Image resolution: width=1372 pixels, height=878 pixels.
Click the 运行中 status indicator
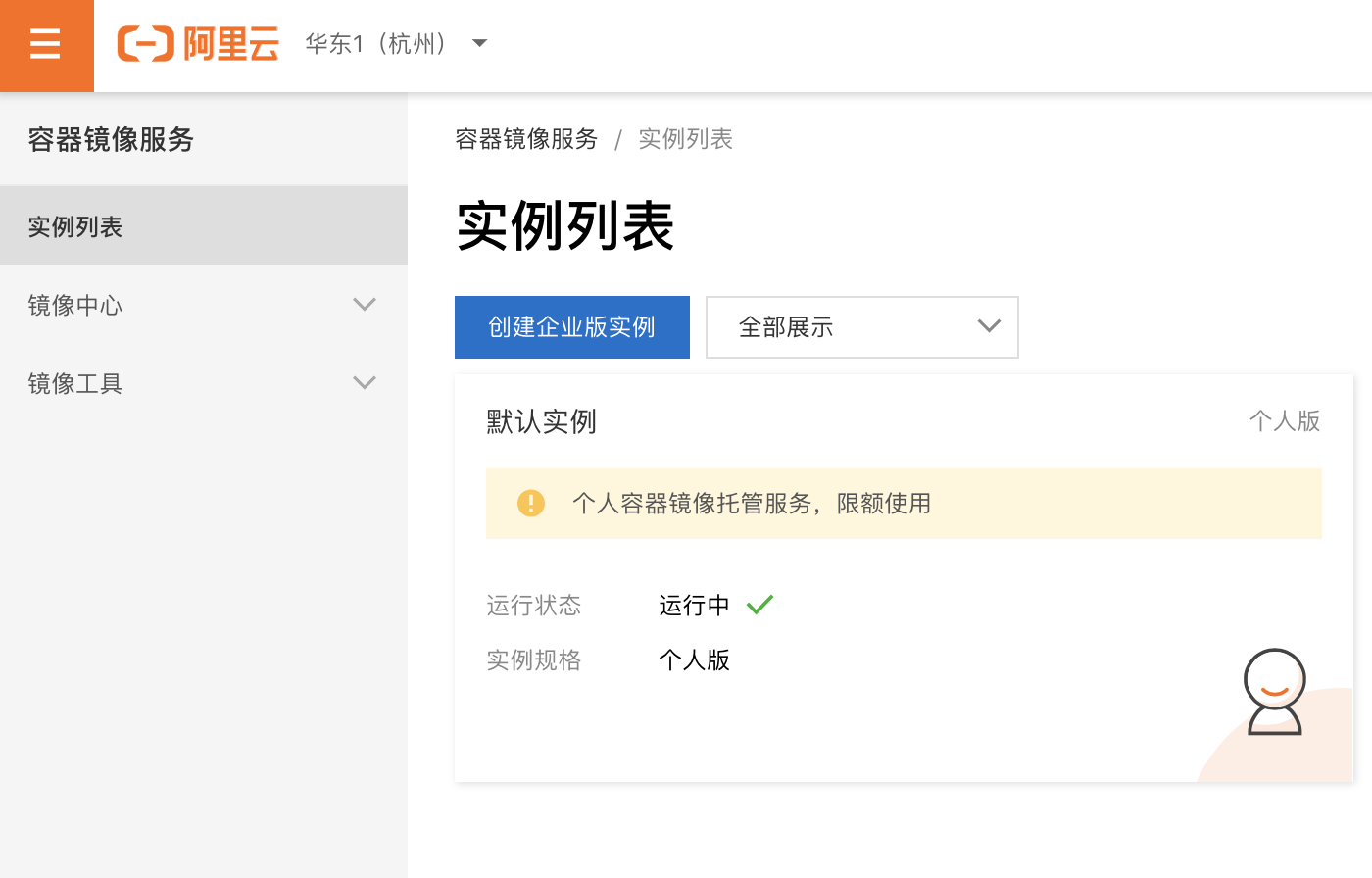pyautogui.click(x=694, y=604)
